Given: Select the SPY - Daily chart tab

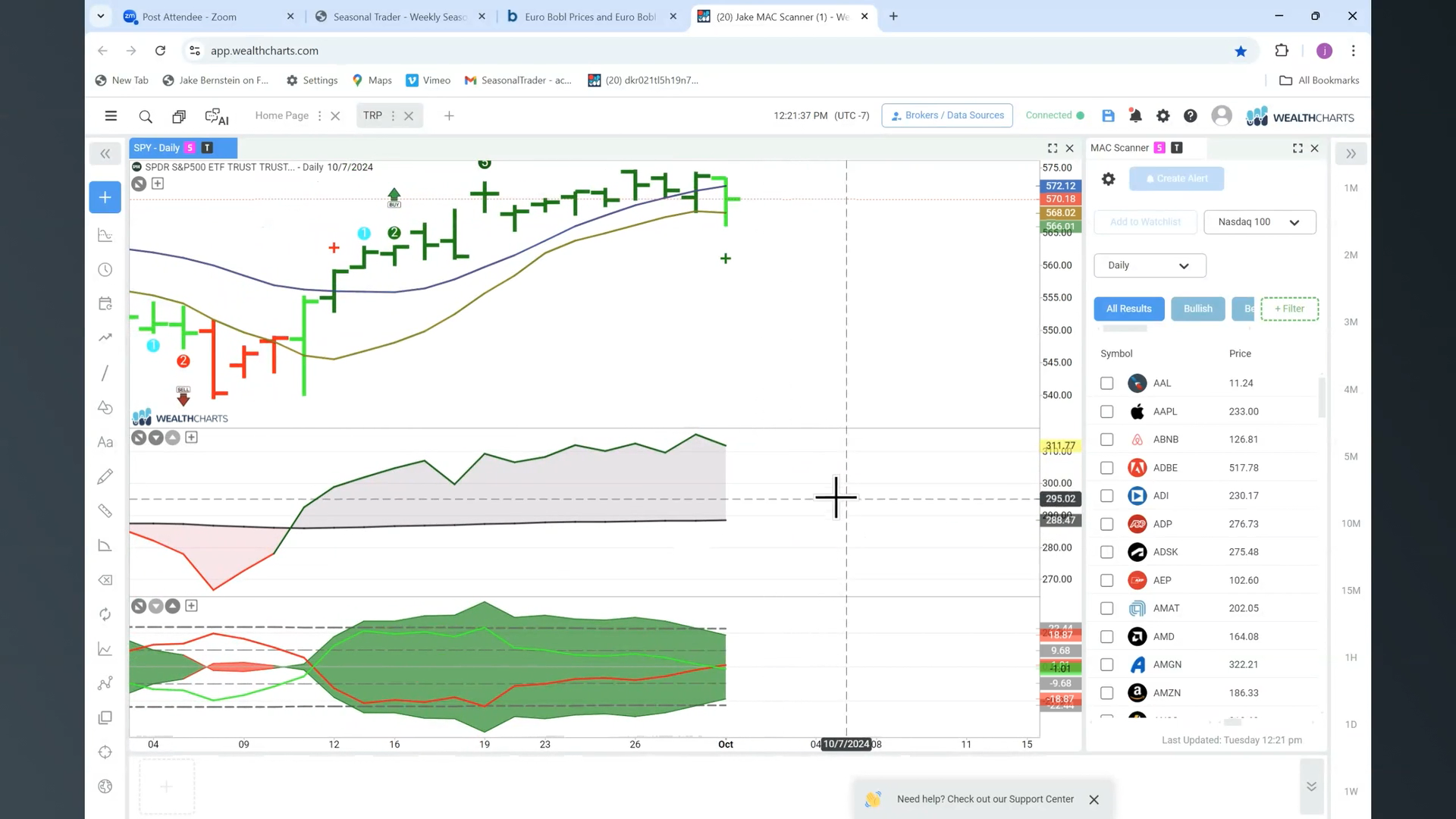Looking at the screenshot, I should pos(183,148).
